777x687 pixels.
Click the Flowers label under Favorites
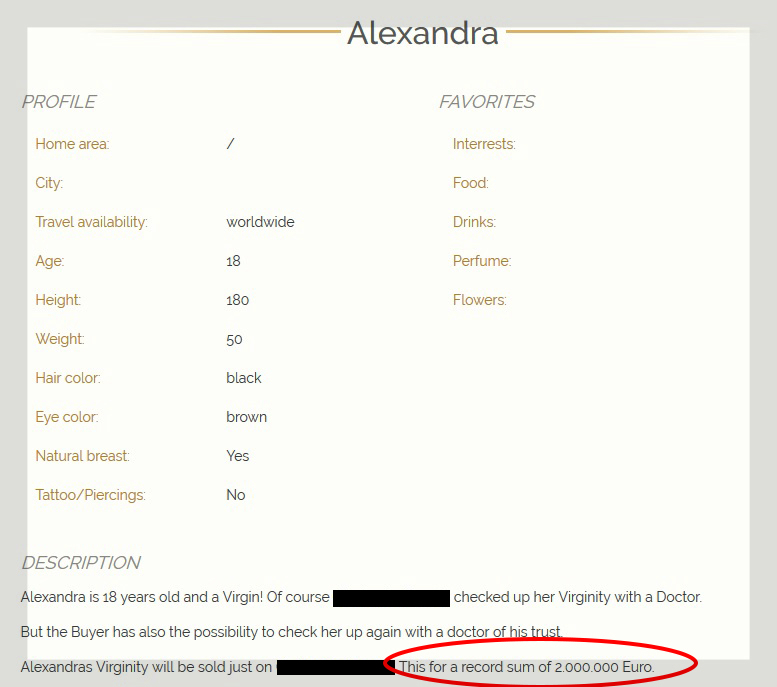(479, 300)
